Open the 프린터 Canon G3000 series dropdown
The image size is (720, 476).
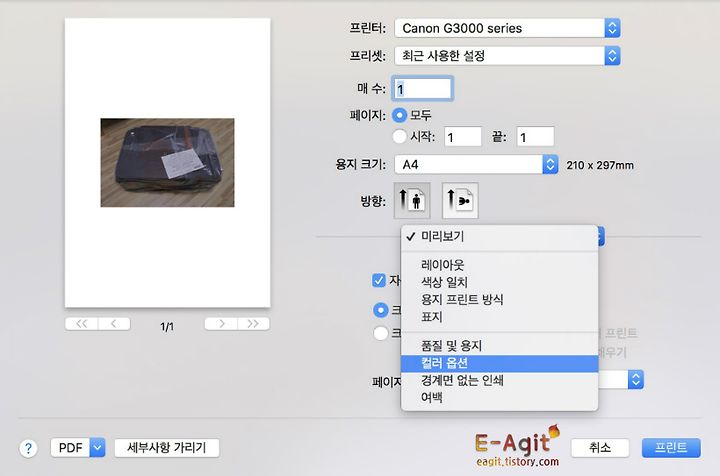pyautogui.click(x=507, y=28)
